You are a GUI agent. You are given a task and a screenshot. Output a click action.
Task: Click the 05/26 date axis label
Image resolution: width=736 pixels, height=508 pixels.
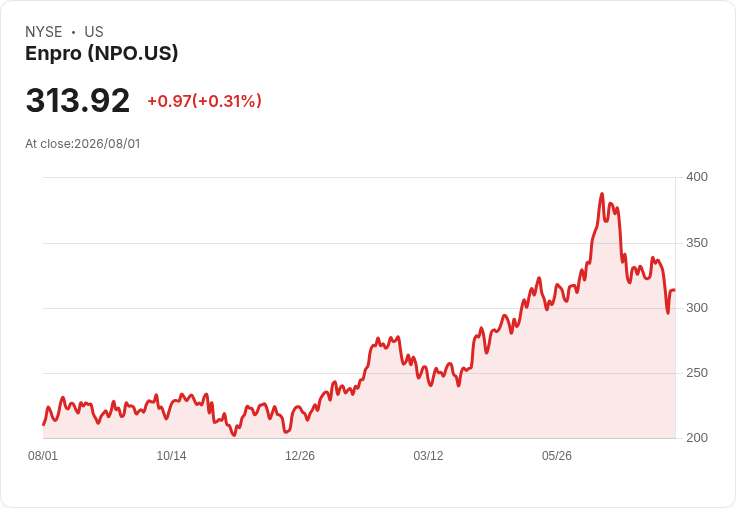pyautogui.click(x=557, y=456)
